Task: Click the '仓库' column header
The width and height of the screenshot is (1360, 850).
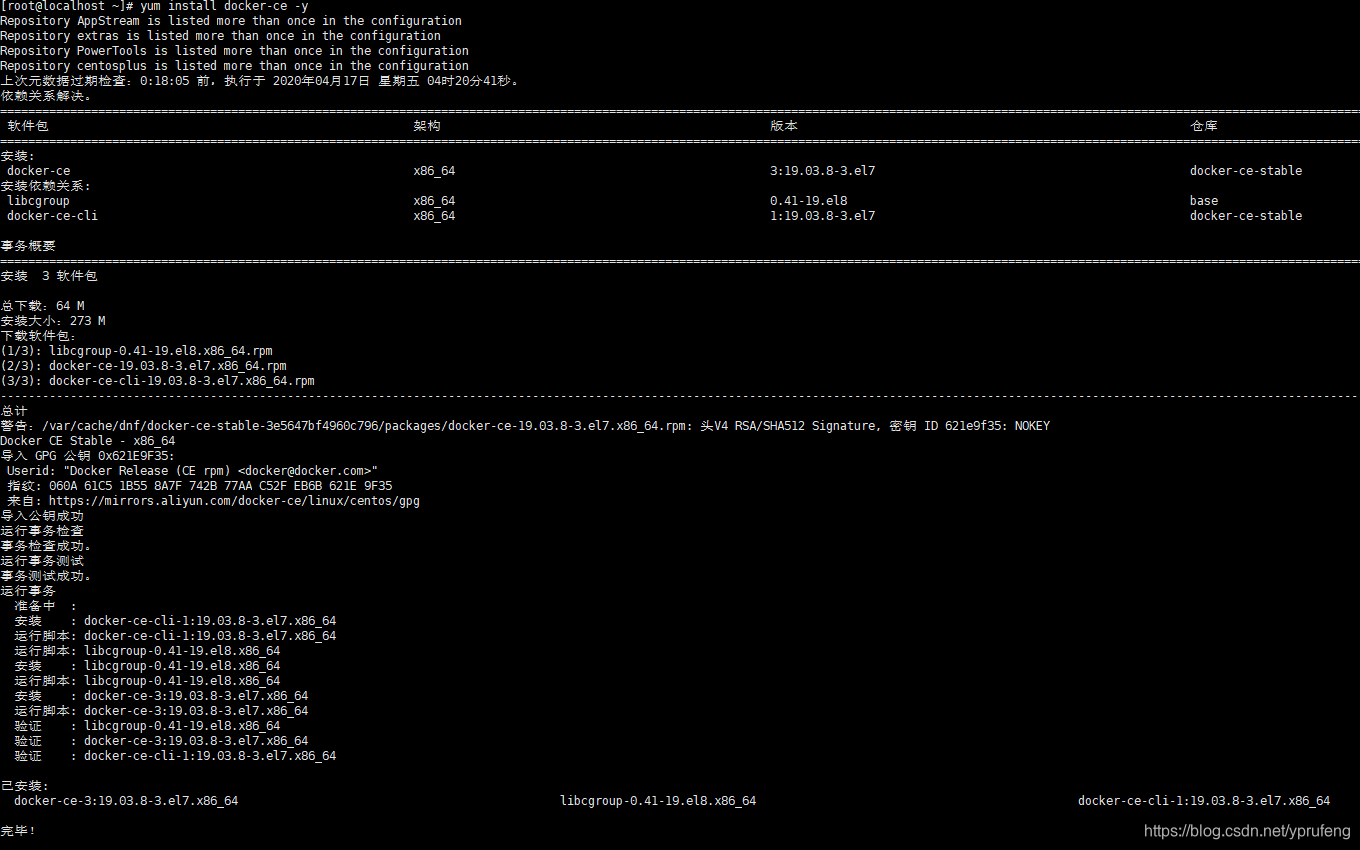Action: (1204, 126)
